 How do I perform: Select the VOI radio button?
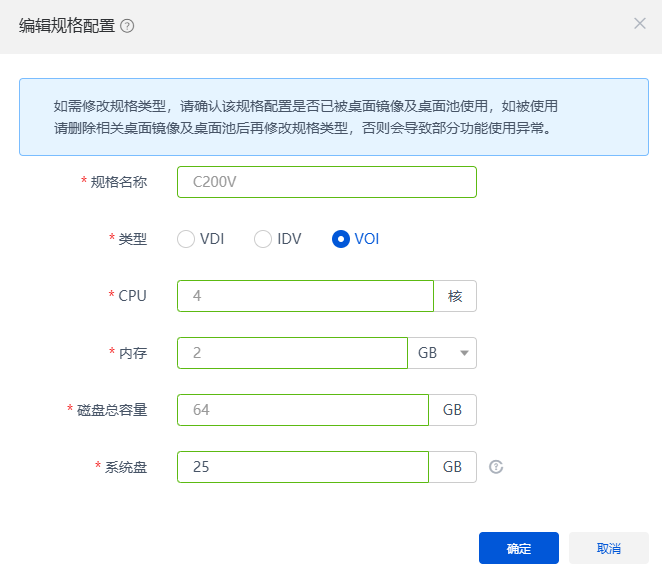click(x=341, y=239)
